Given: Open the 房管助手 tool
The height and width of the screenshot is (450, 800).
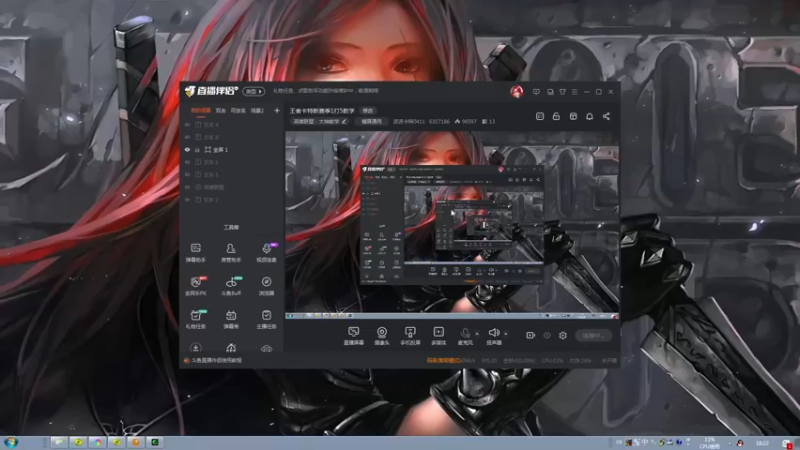Looking at the screenshot, I should [231, 252].
